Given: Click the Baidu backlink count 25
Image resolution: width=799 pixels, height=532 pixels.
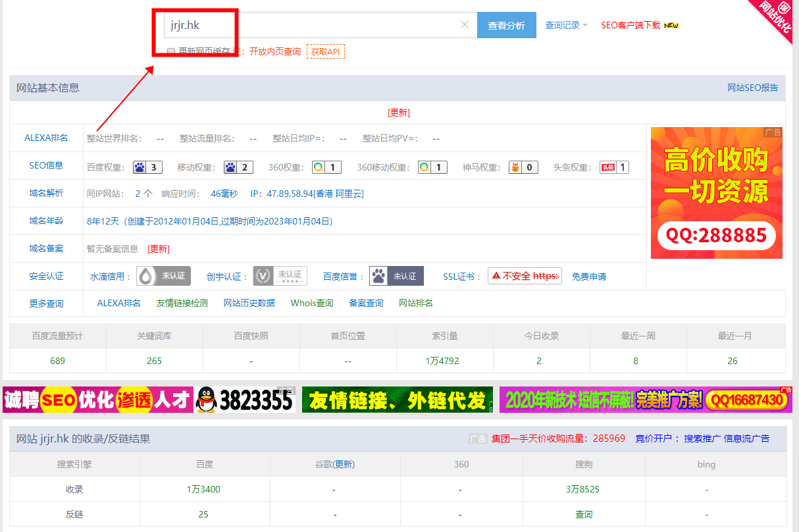Looking at the screenshot, I should point(203,515).
